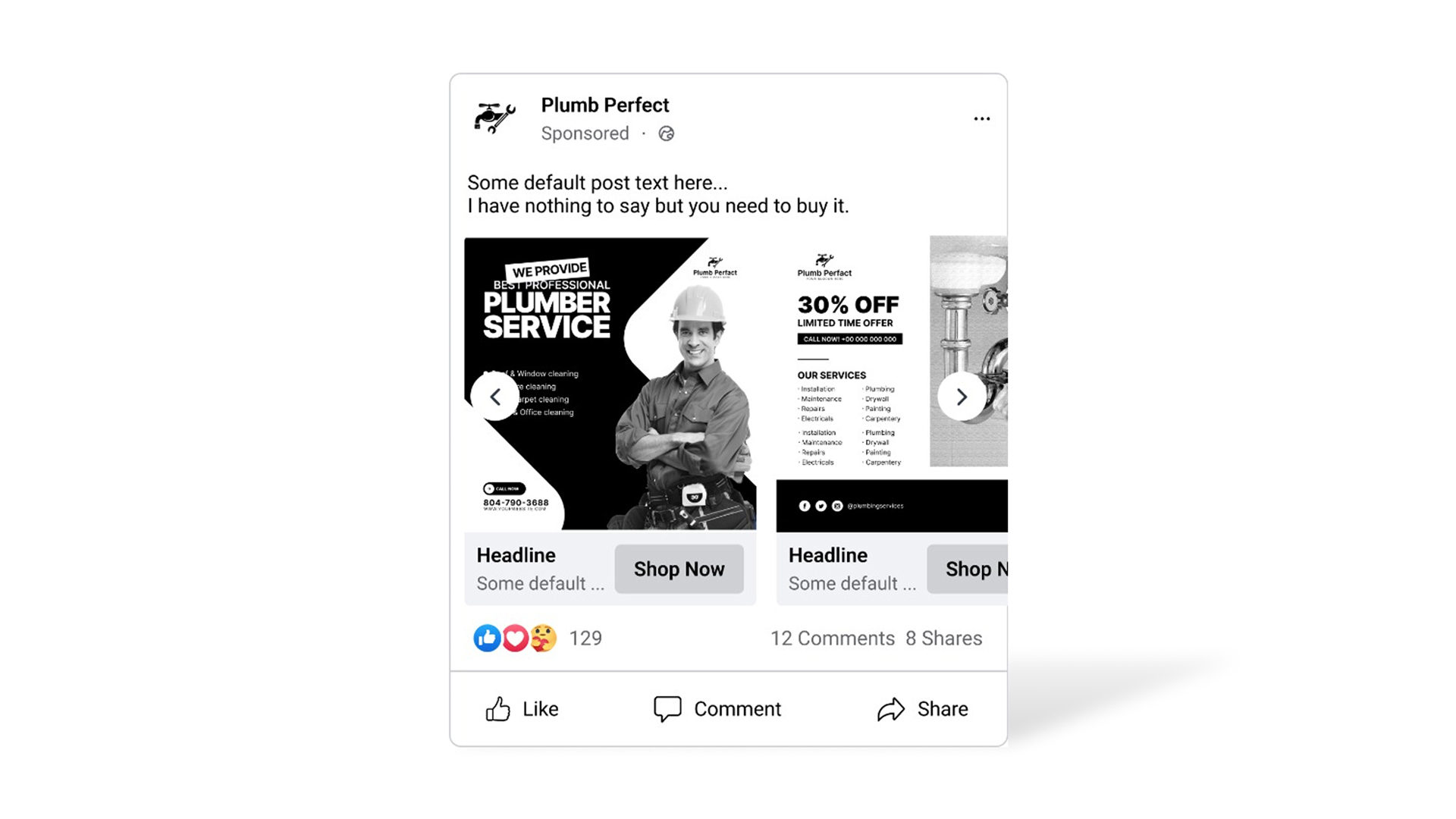View the 12 Comments link
This screenshot has height=819, width=1456.
[833, 639]
